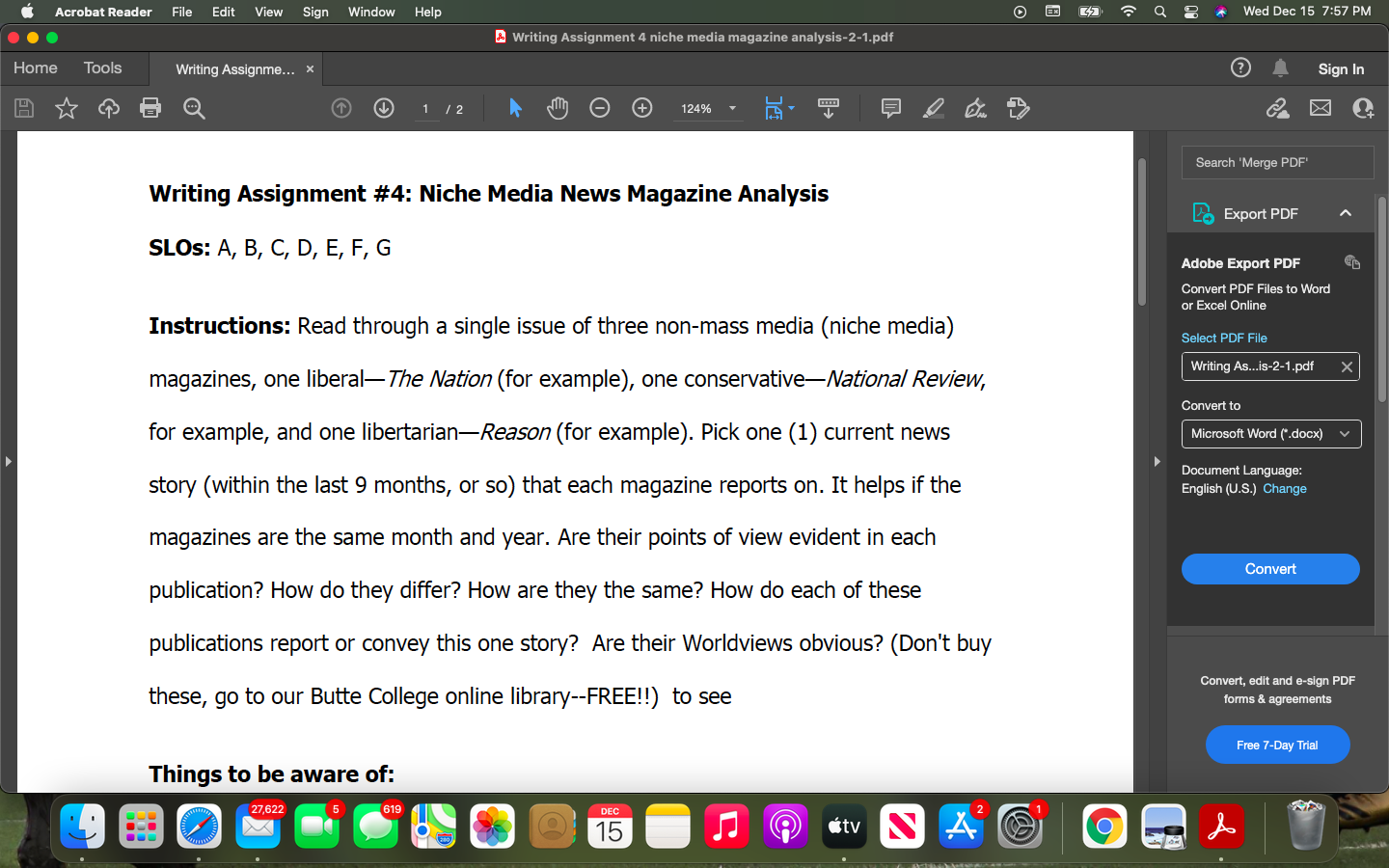
Task: Bookmark file with the star icon
Action: 67,108
